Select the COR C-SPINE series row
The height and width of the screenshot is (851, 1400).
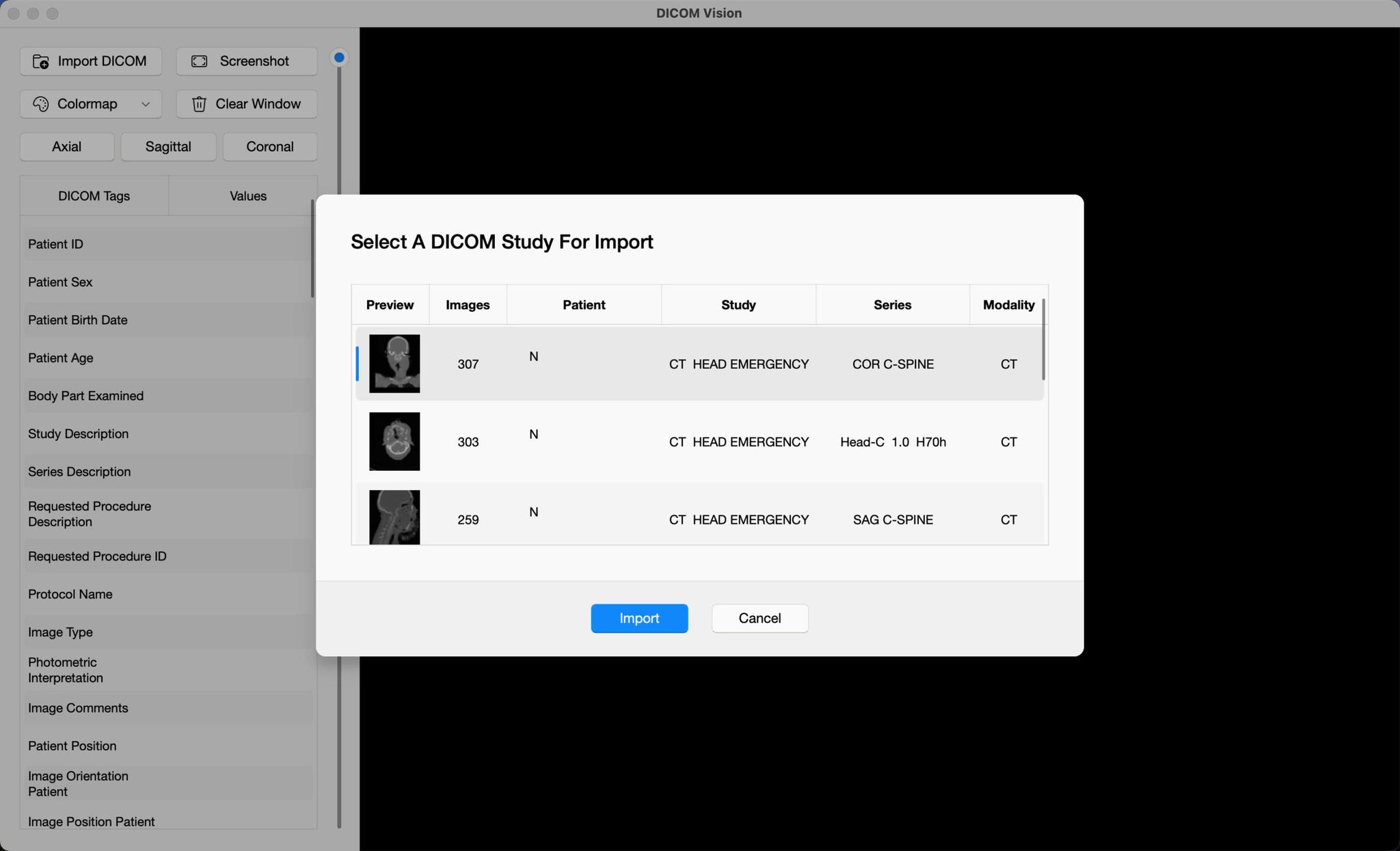coord(700,363)
